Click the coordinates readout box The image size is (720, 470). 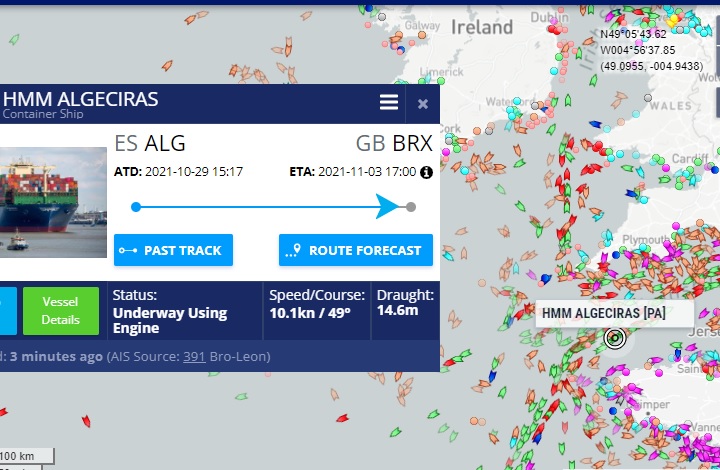point(652,49)
